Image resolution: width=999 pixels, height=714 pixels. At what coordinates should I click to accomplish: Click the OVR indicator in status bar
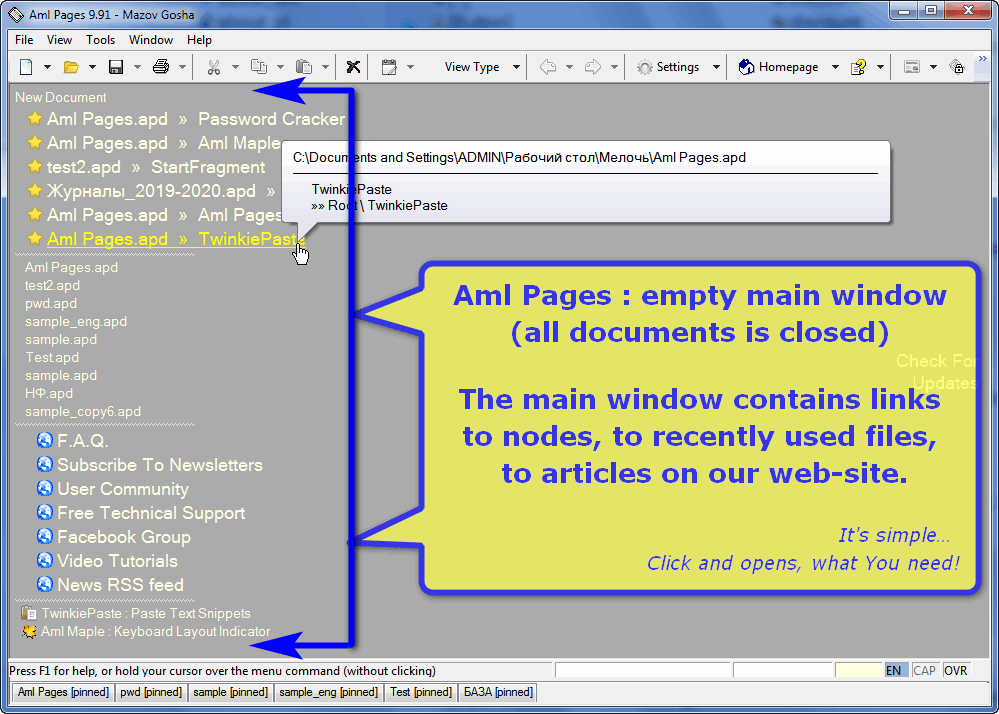(956, 670)
